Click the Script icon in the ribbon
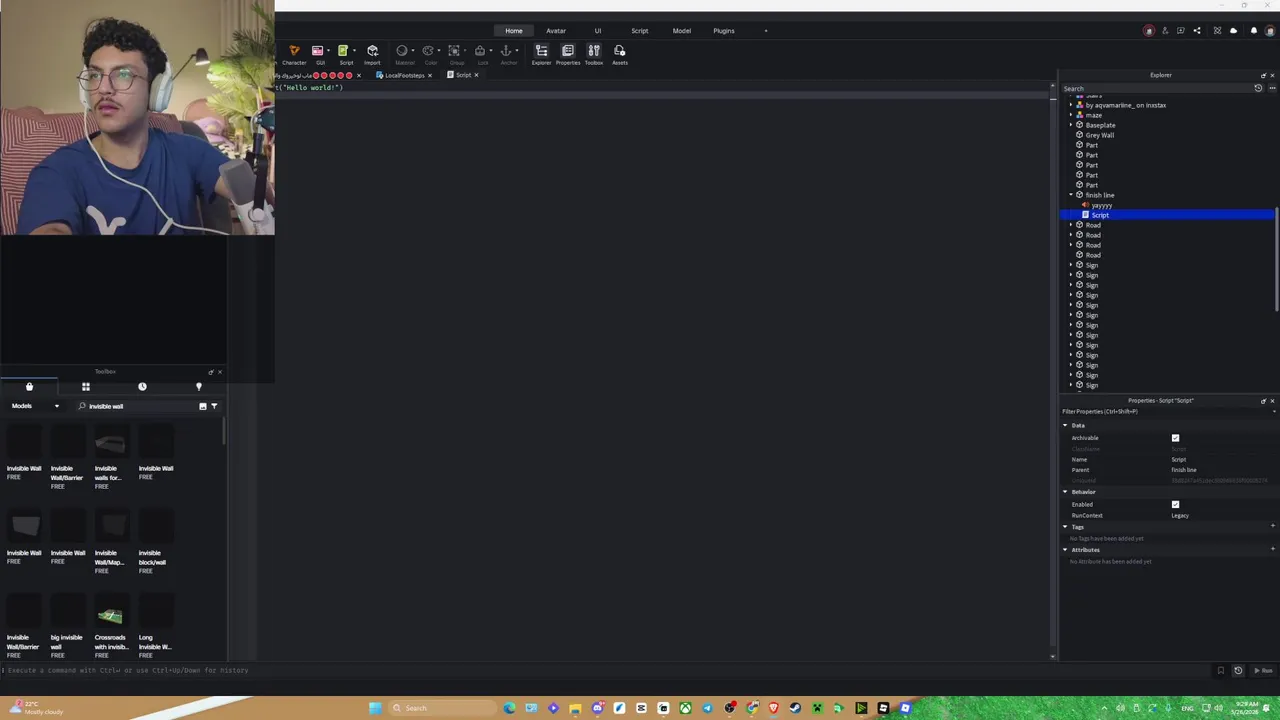 point(342,51)
